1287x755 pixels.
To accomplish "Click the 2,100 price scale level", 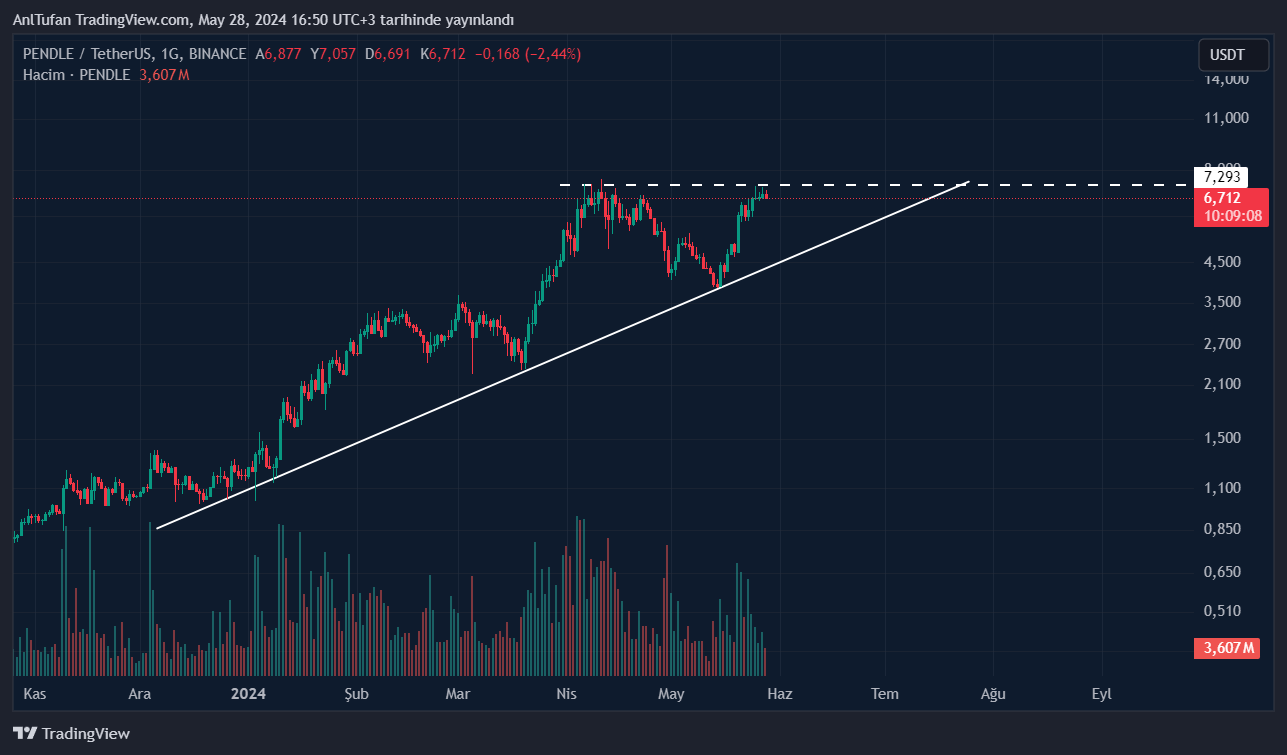I will (x=1226, y=384).
